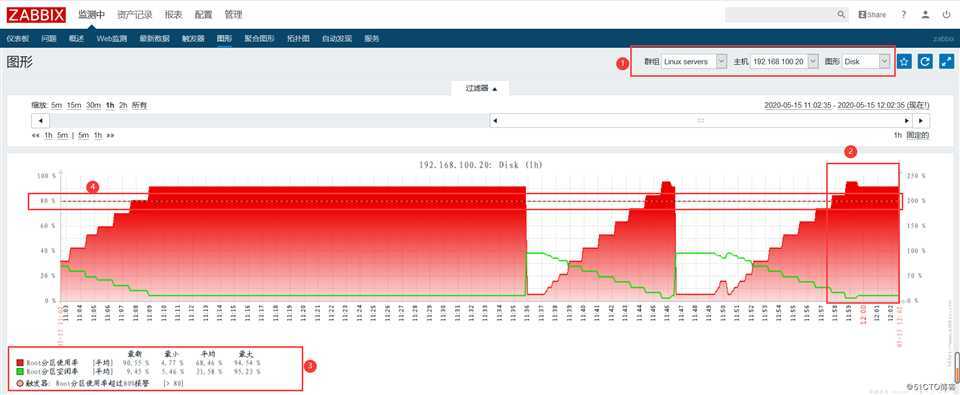Open the 资产记录 main menu
960x395 pixels.
pos(134,15)
